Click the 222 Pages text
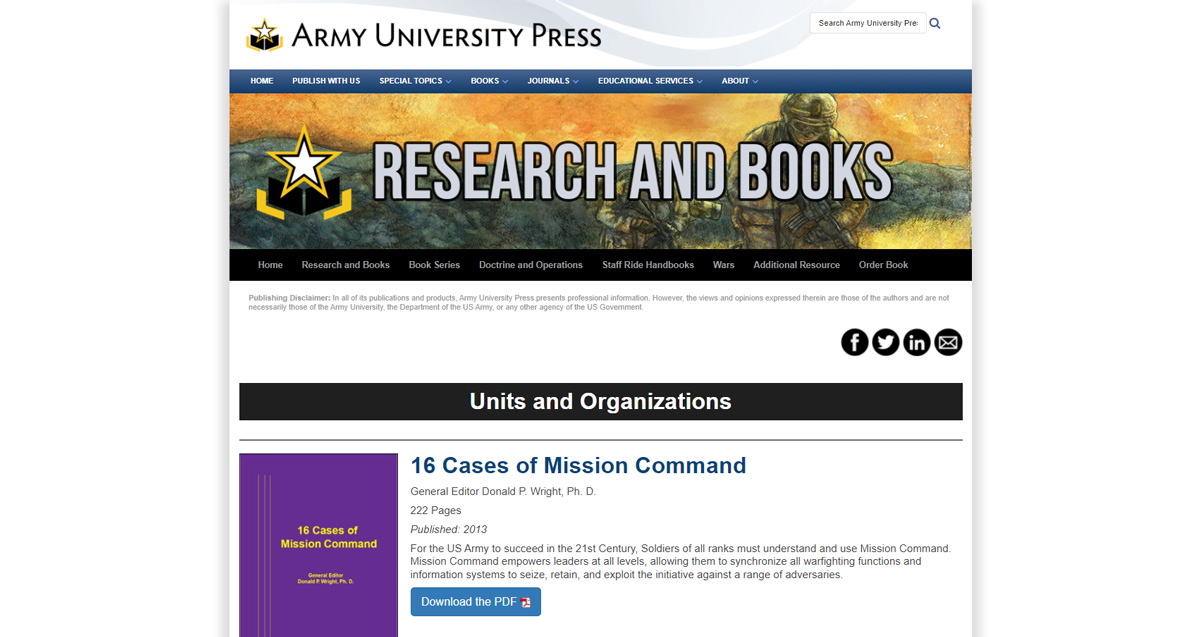This screenshot has height=637, width=1200. tap(436, 510)
